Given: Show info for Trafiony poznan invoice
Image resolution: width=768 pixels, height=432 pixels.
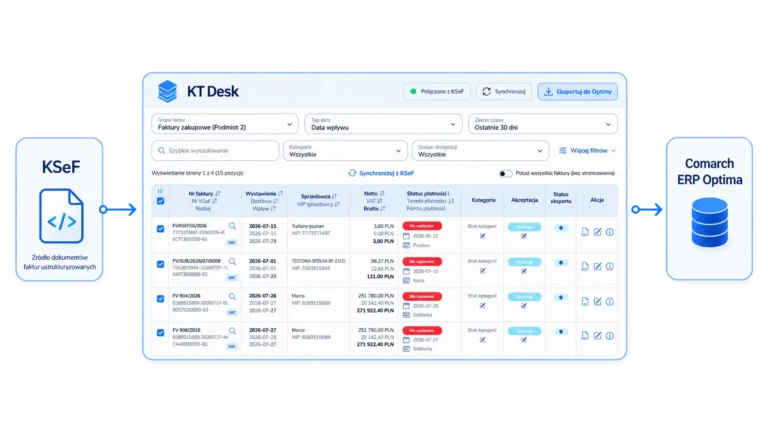Looking at the screenshot, I should pos(610,232).
